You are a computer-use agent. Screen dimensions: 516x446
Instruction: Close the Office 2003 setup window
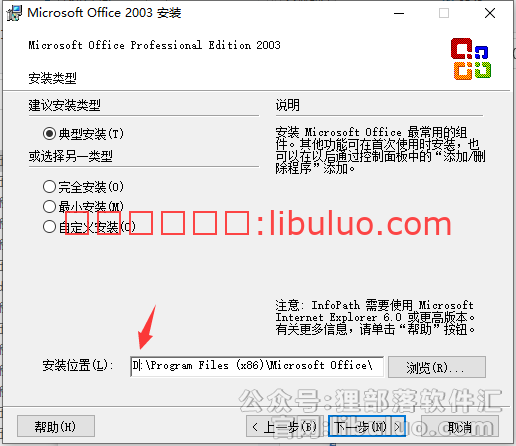pyautogui.click(x=490, y=13)
